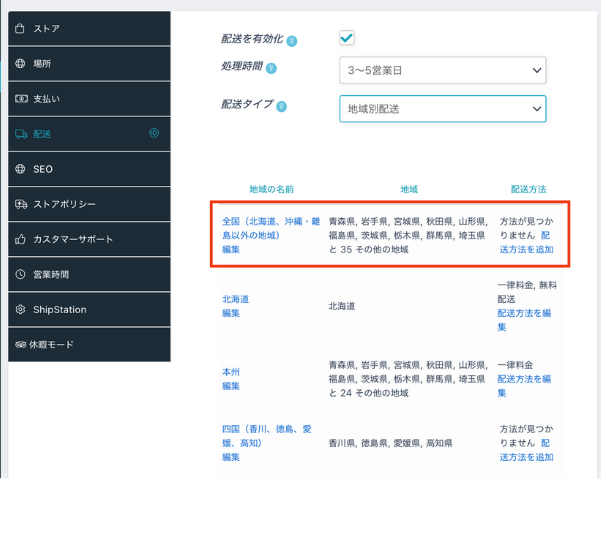
Task: Click the clock icon beside 営業時間
Action: click(20, 275)
